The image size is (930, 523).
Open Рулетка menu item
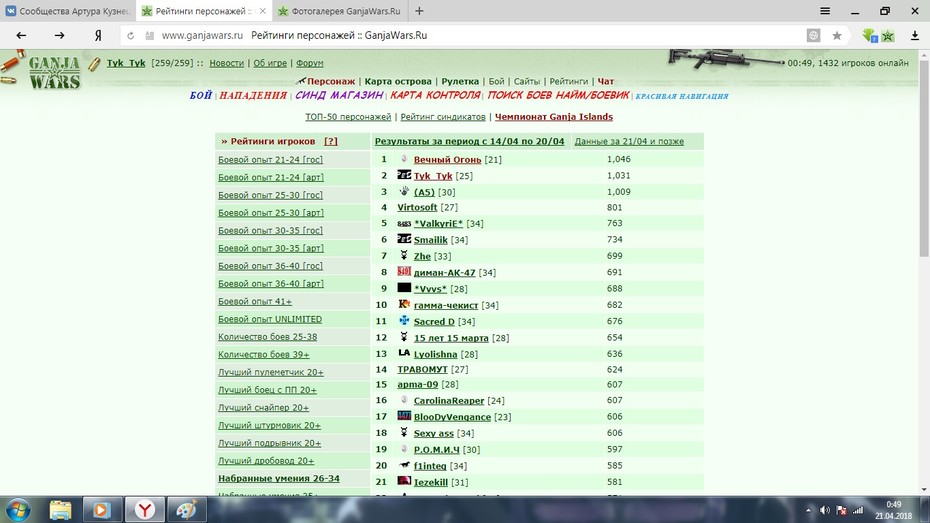click(460, 81)
